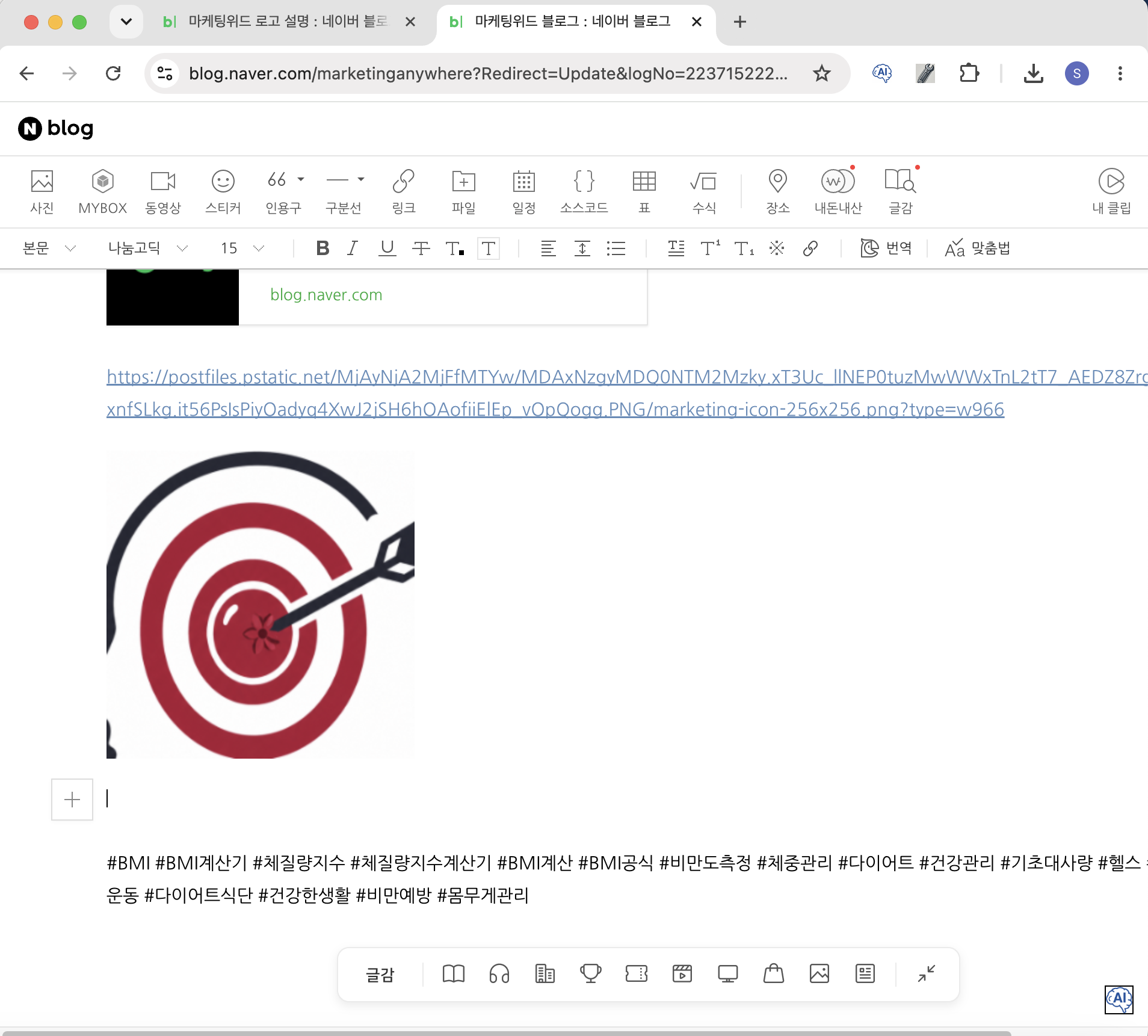Open the postfiles.pstatic.net image link
This screenshot has width=1148, height=1036.
pos(627,393)
